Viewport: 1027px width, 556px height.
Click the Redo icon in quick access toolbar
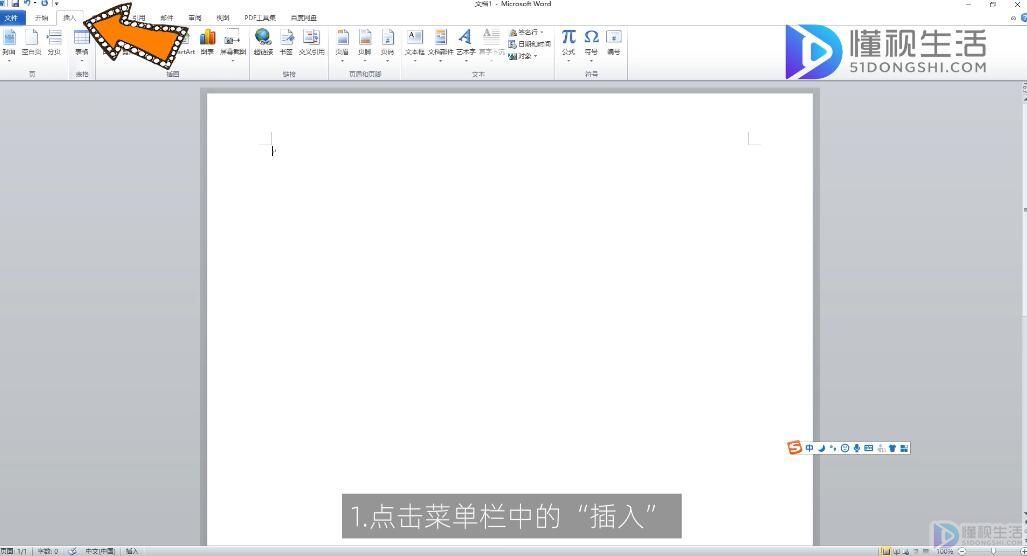(45, 4)
